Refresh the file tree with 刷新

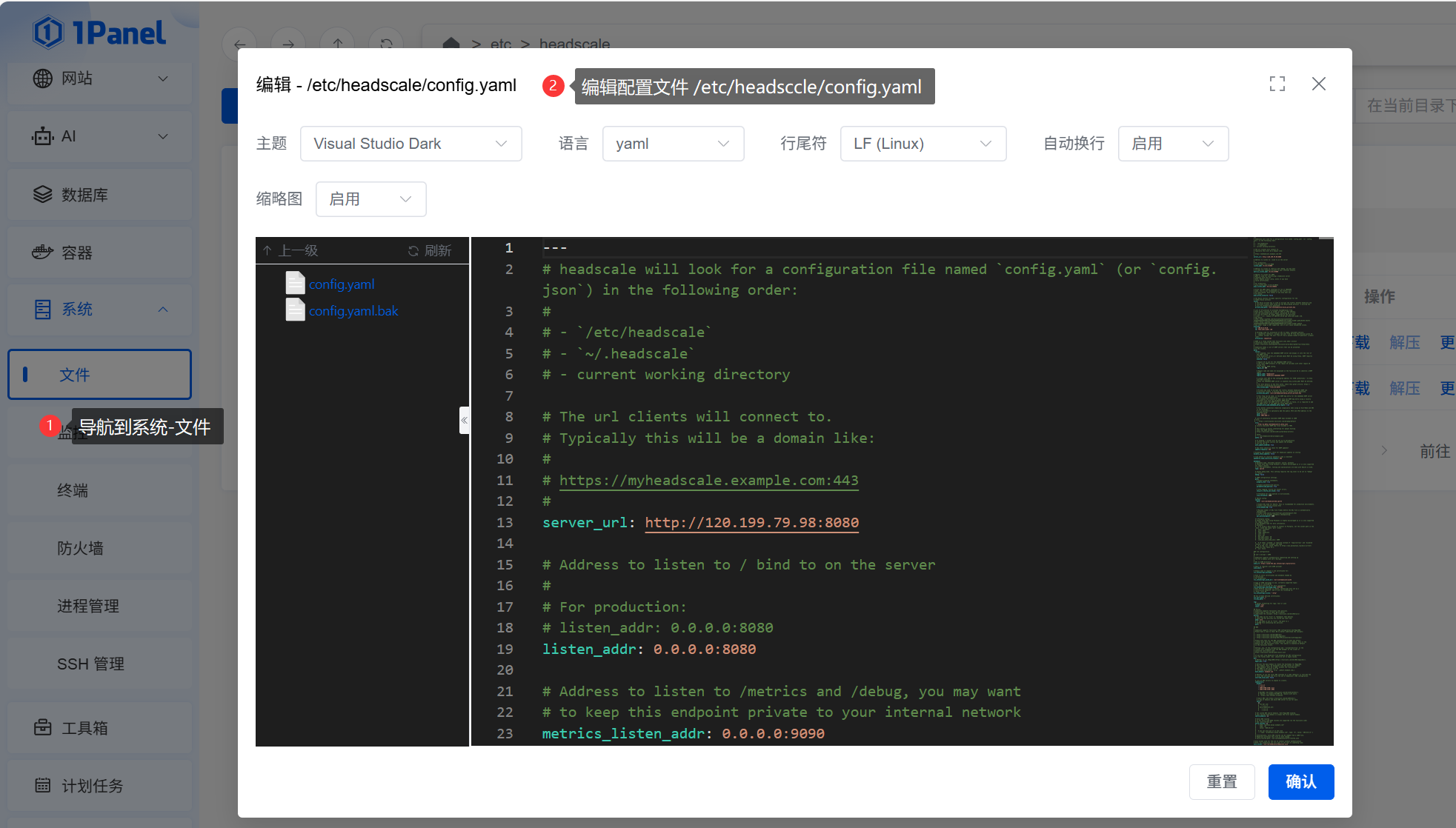(x=430, y=250)
